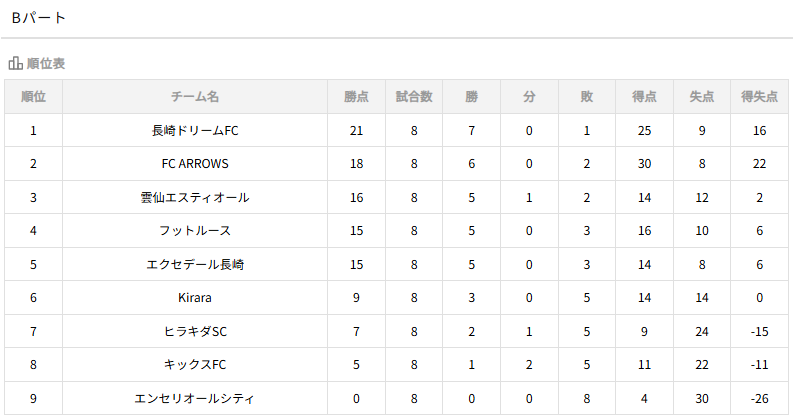Open the エクセデール長崎 team entry
The image size is (795, 420).
[195, 265]
